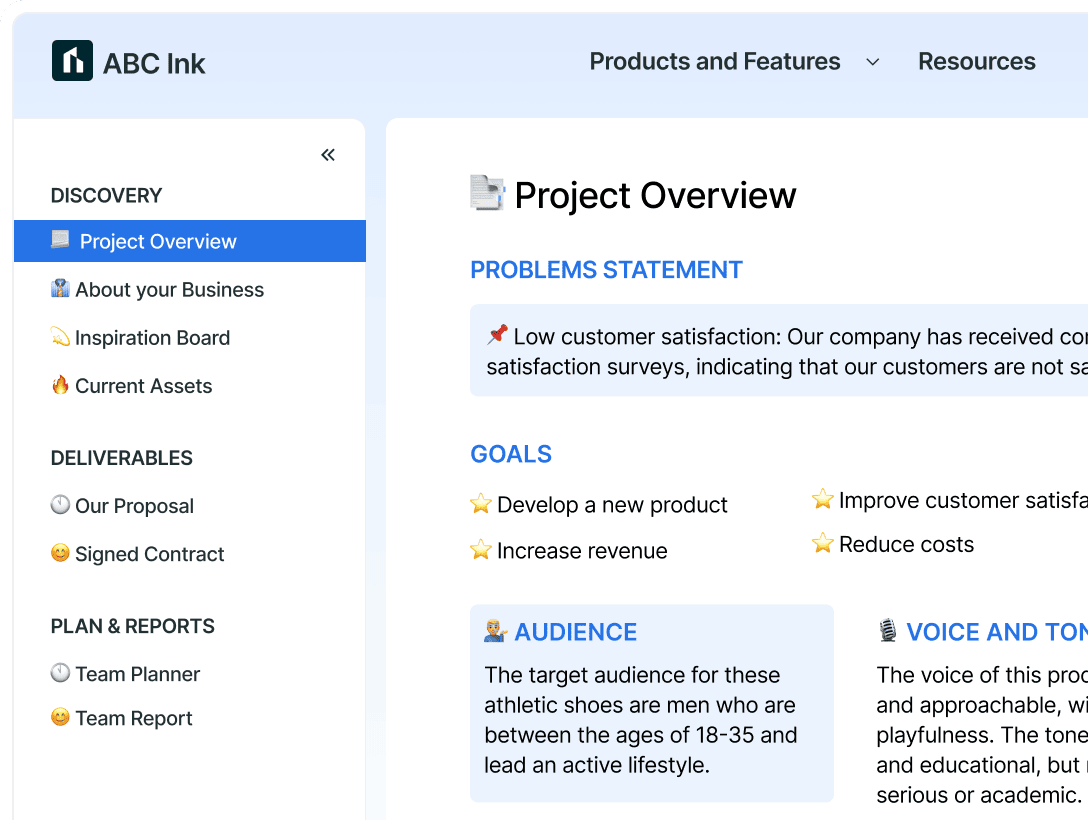Click the DISCOVERY section header
Viewport: 1088px width, 820px height.
pyautogui.click(x=106, y=196)
